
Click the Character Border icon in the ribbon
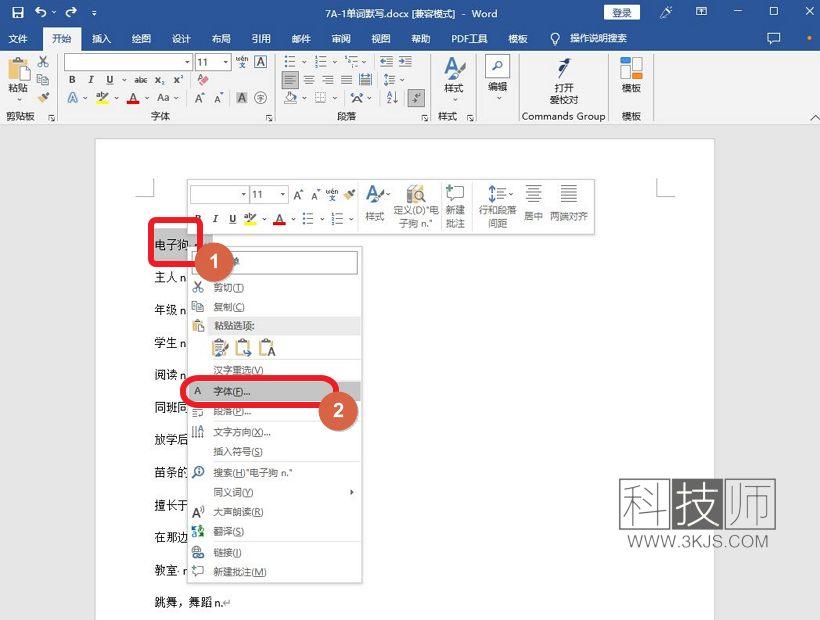pos(260,62)
